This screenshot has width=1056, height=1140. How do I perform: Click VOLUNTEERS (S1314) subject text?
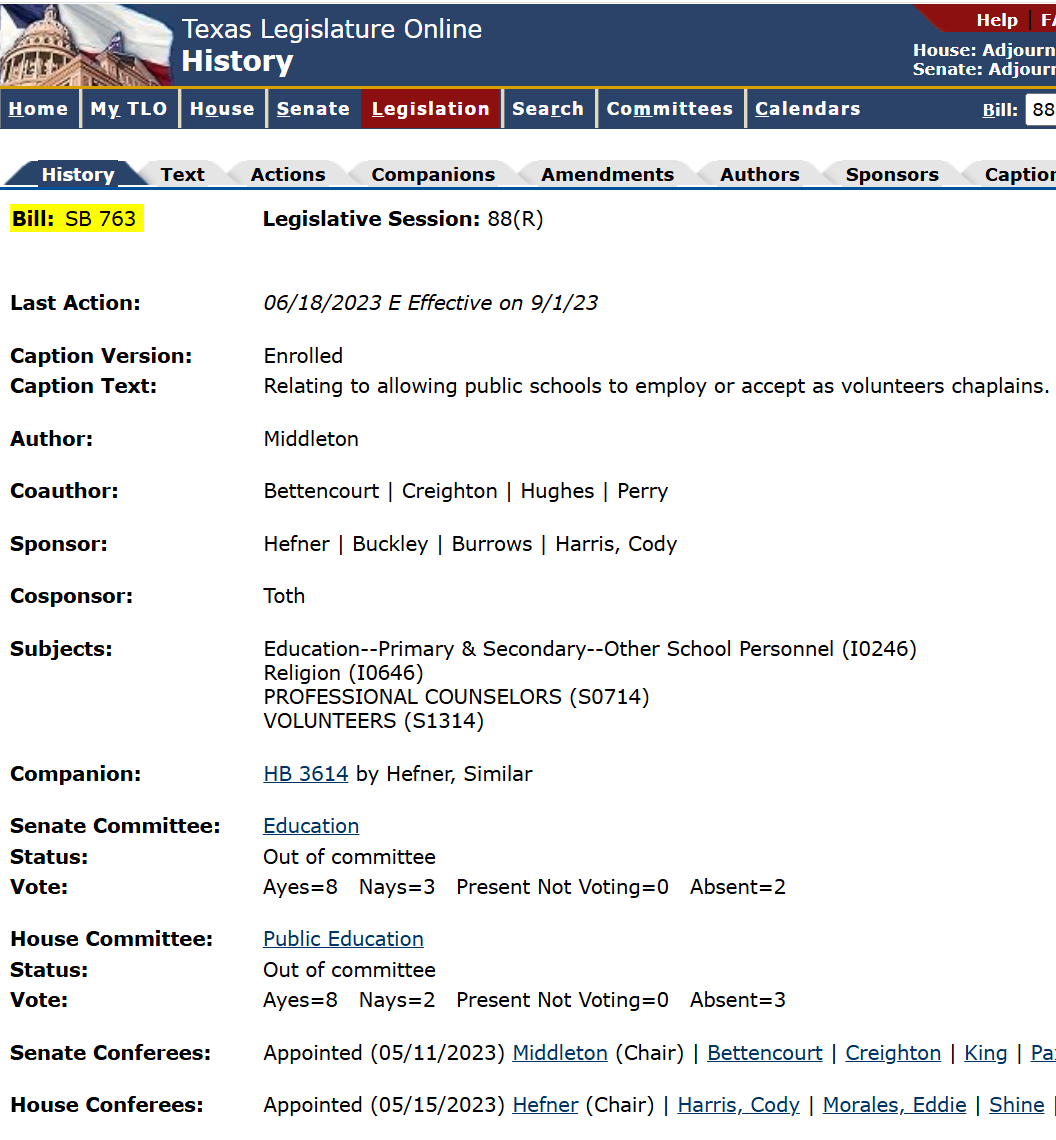coord(373,720)
